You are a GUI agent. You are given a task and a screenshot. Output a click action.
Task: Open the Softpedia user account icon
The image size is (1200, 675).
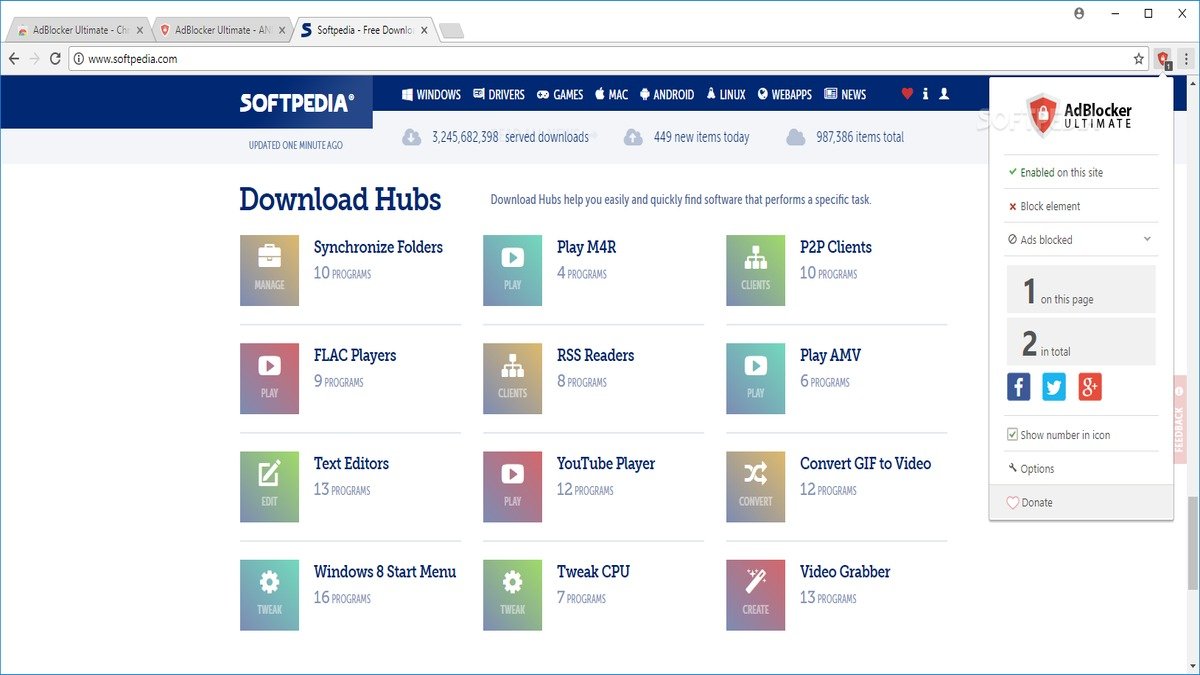(x=944, y=94)
